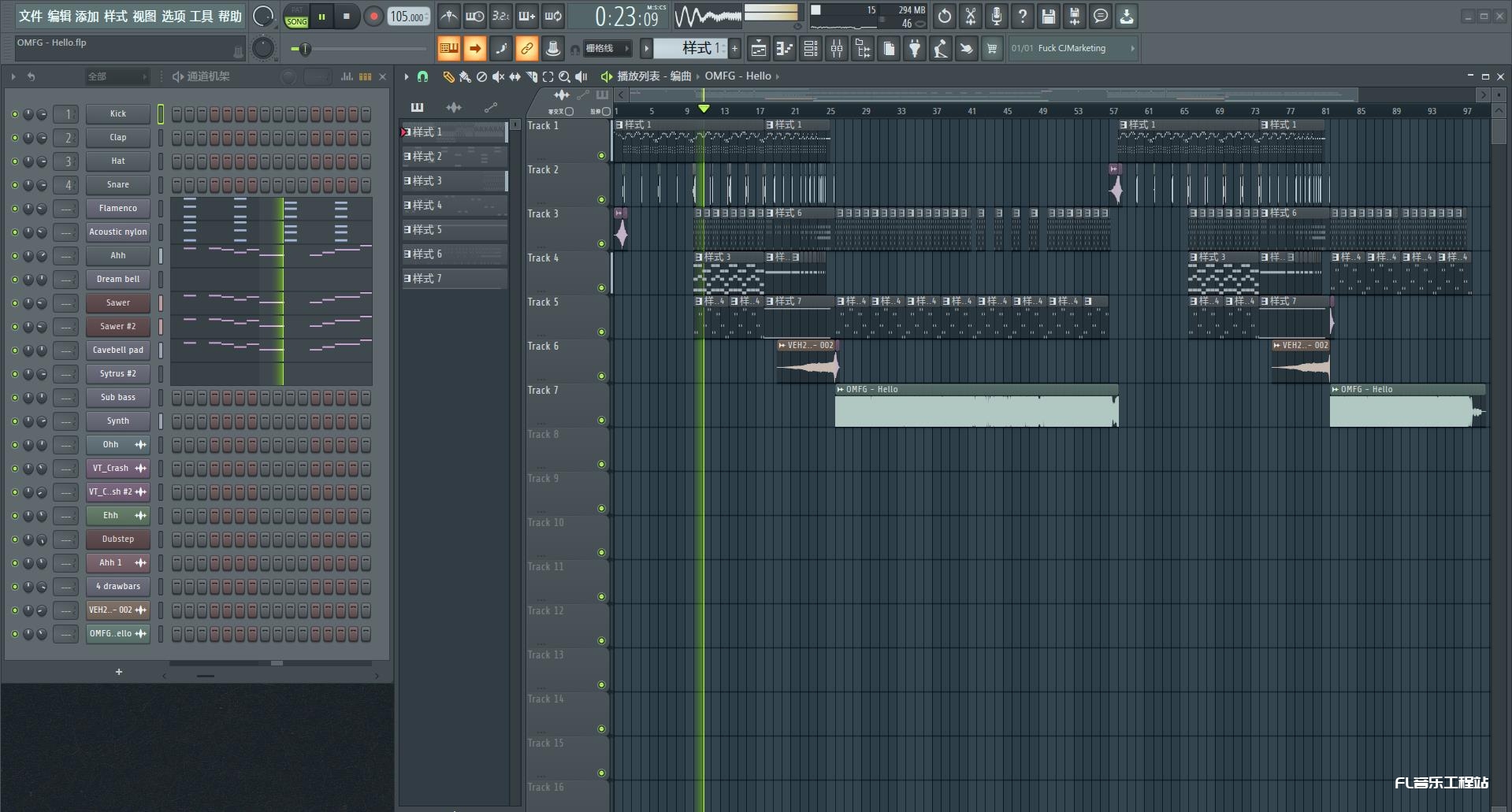1512x812 pixels.
Task: Toggle auto-scroll arrow button
Action: pos(475,49)
